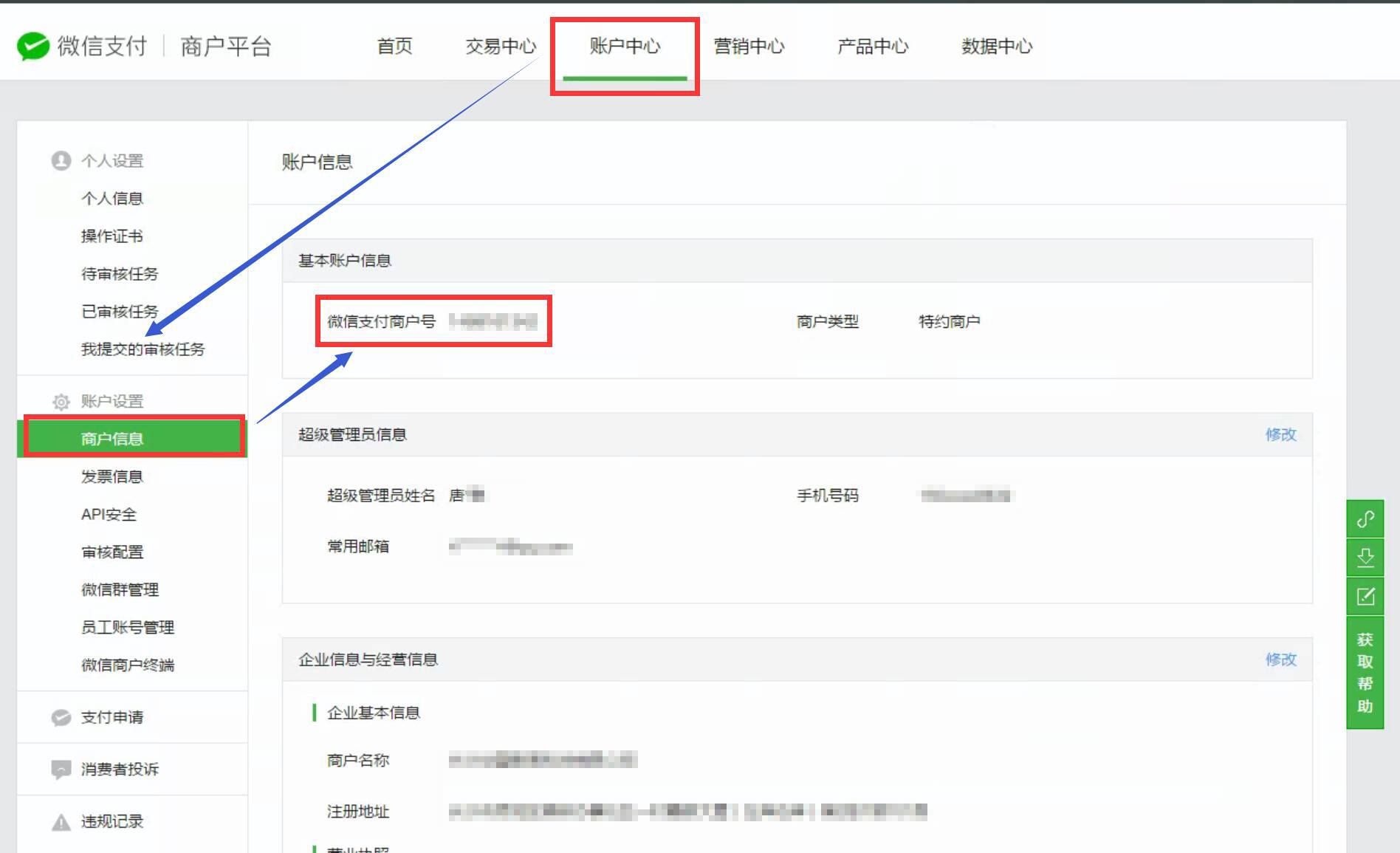Open 员工账号管理
This screenshot has height=853, width=1400.
[x=127, y=627]
